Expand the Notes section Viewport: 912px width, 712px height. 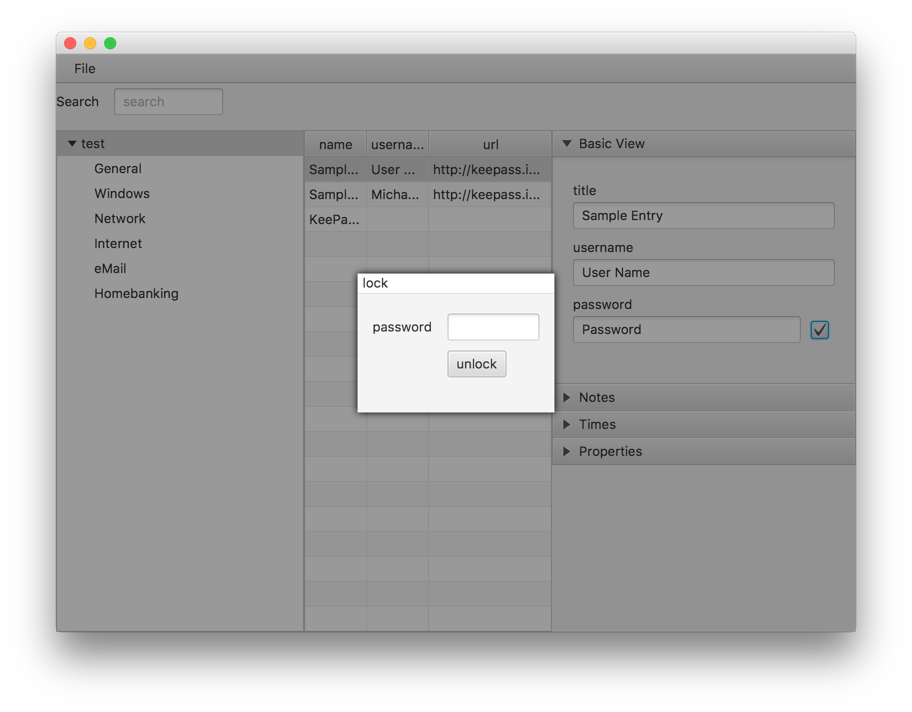[567, 398]
